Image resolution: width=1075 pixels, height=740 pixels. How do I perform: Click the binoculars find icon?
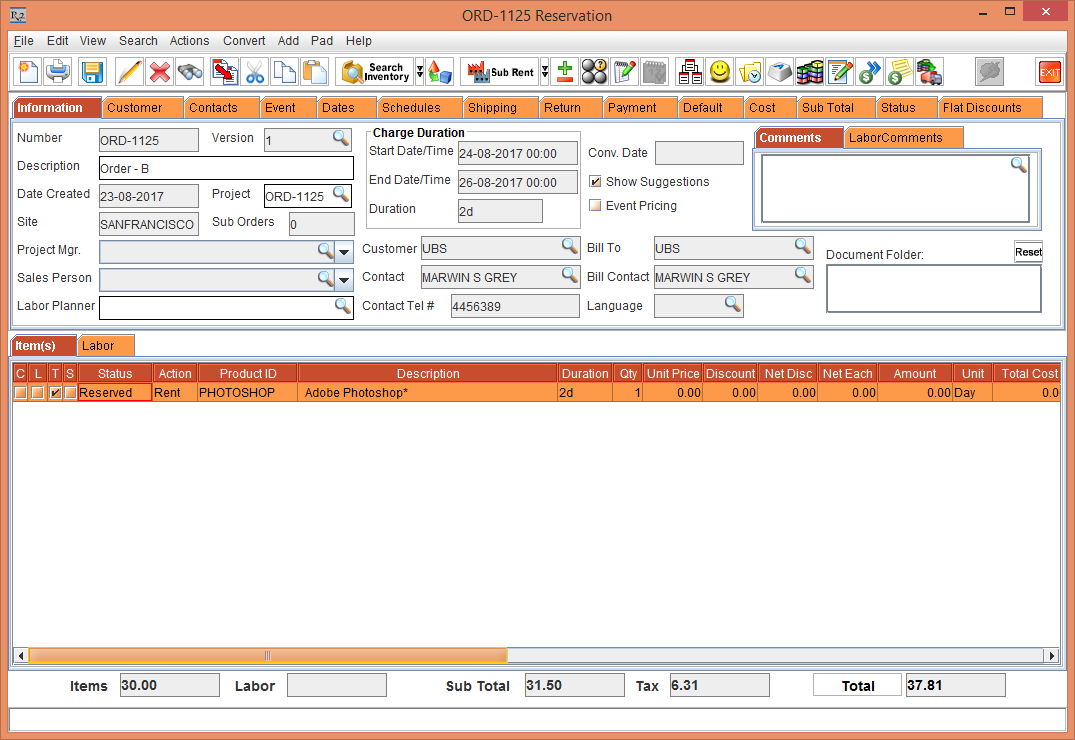(x=190, y=72)
